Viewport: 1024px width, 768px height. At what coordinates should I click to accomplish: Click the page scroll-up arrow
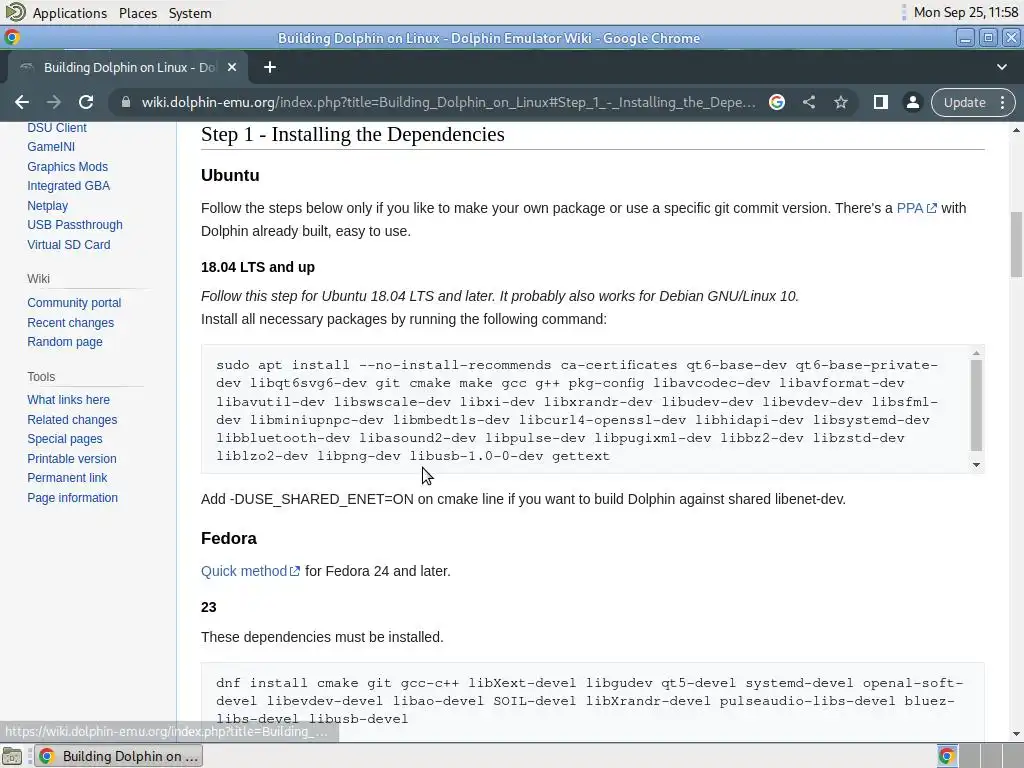tap(1016, 131)
